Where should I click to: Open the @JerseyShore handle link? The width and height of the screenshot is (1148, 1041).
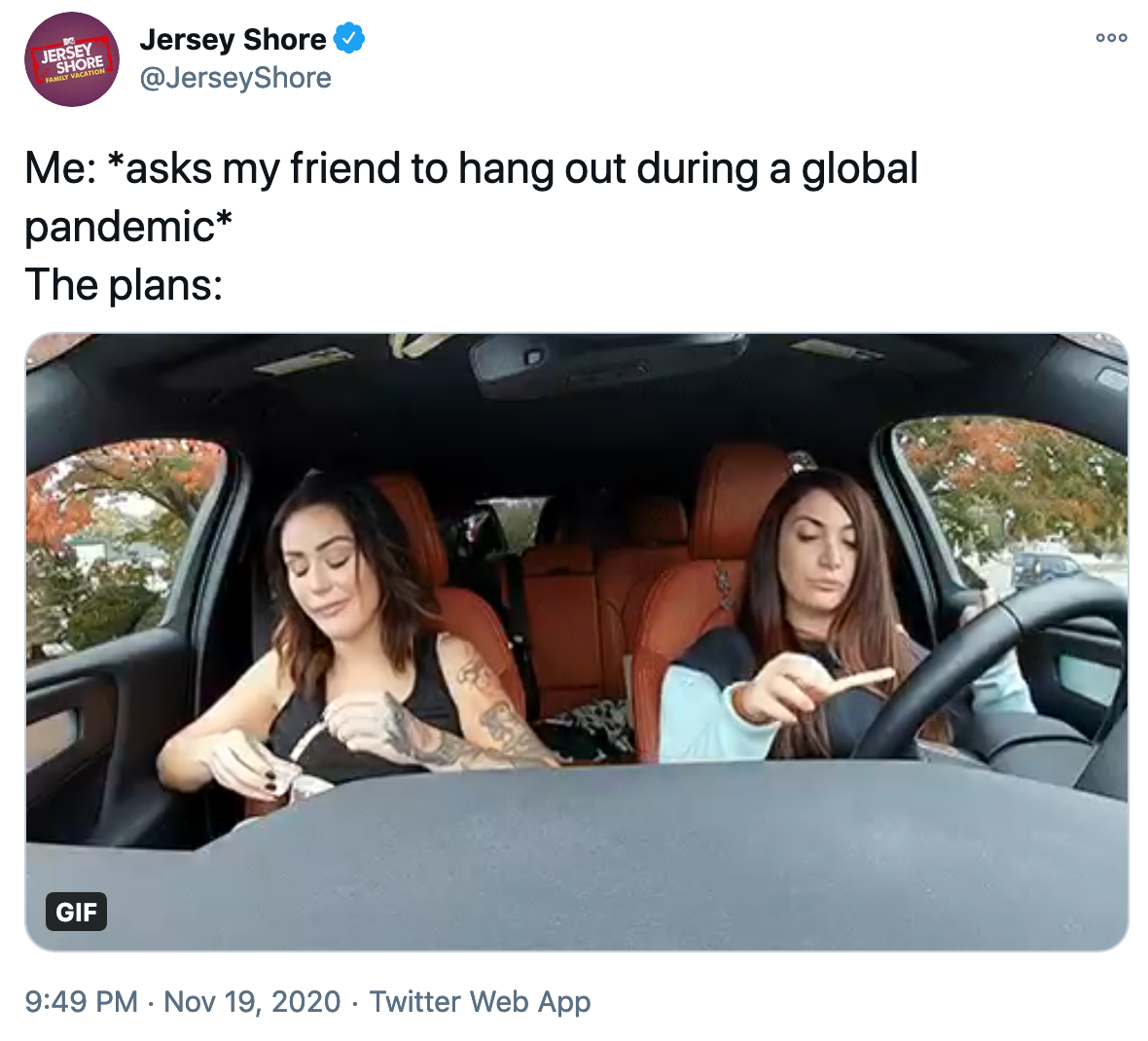coord(235,78)
